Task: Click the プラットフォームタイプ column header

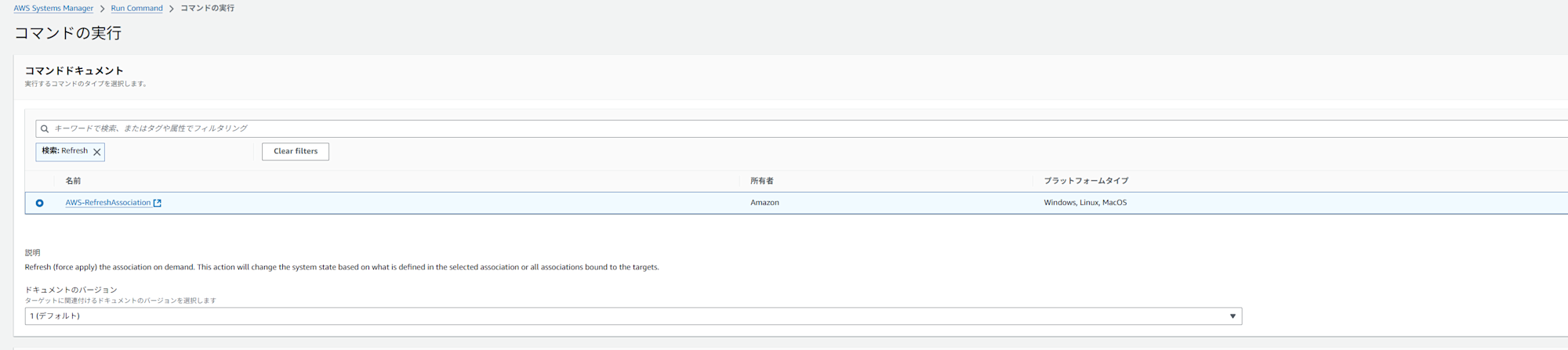Action: click(1086, 181)
